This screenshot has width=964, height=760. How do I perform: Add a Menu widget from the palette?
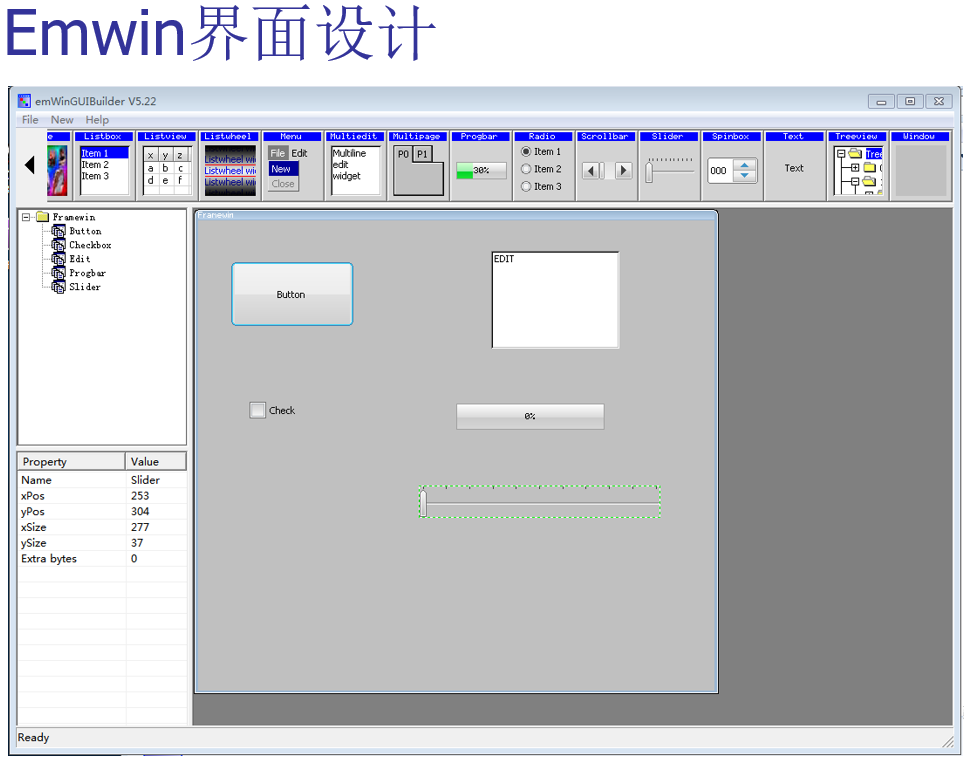293,165
